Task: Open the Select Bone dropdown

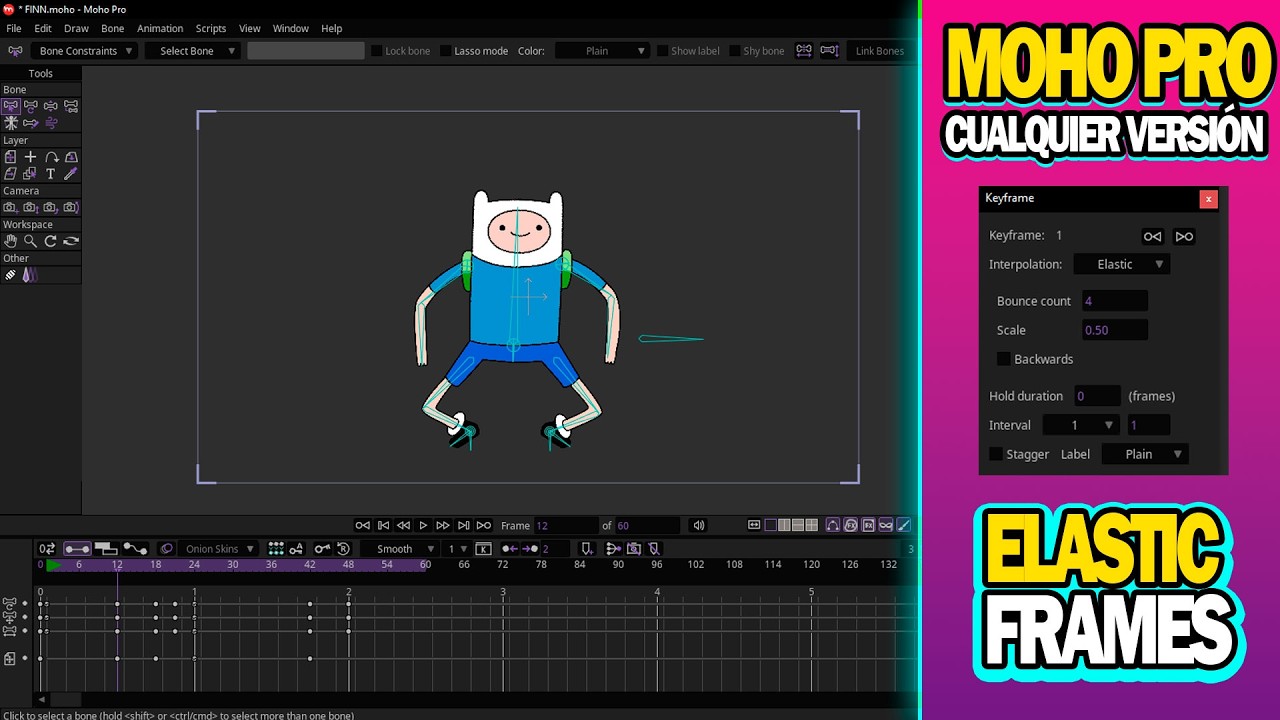Action: point(192,51)
